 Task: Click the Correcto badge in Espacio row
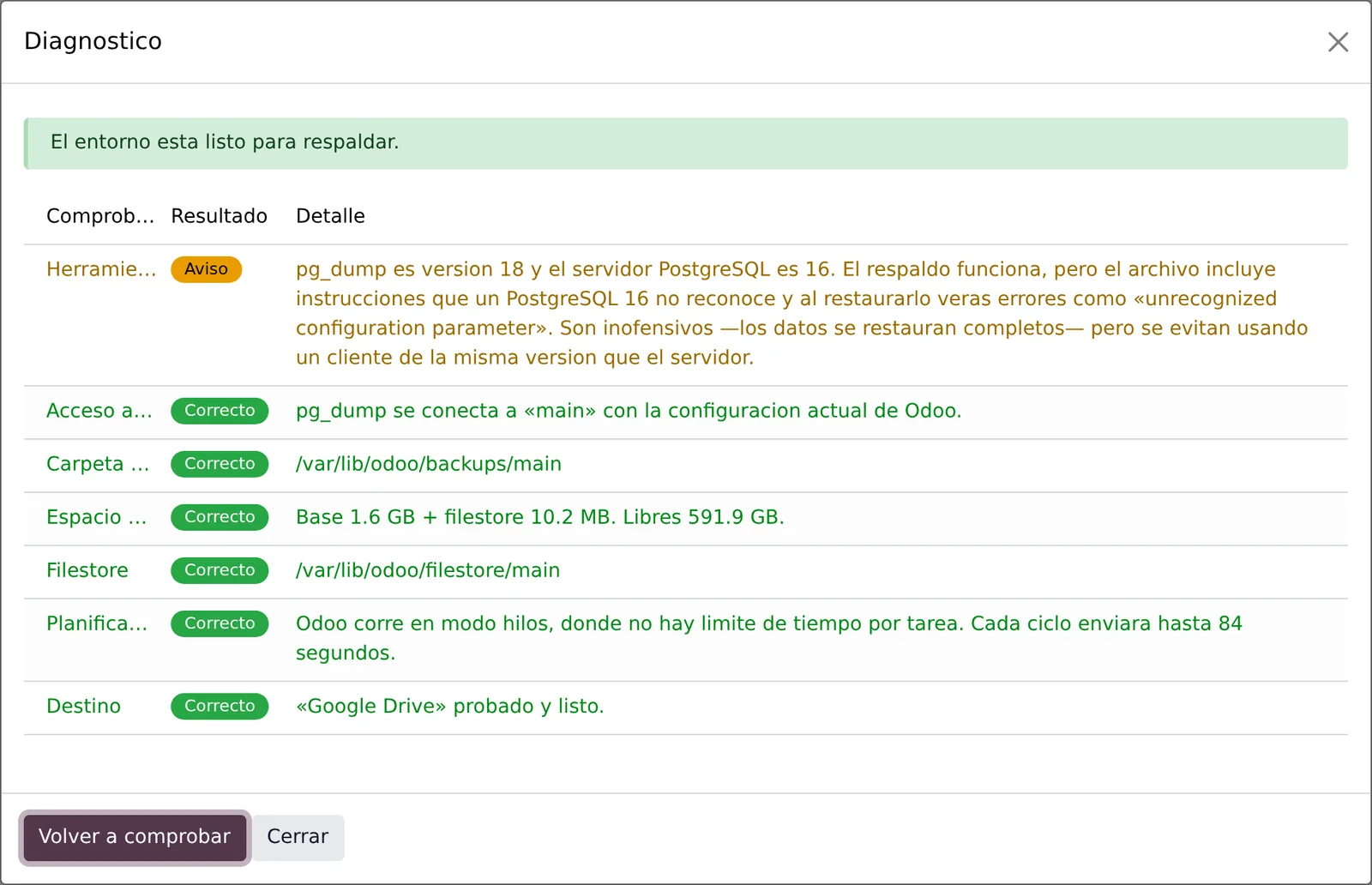coord(220,517)
